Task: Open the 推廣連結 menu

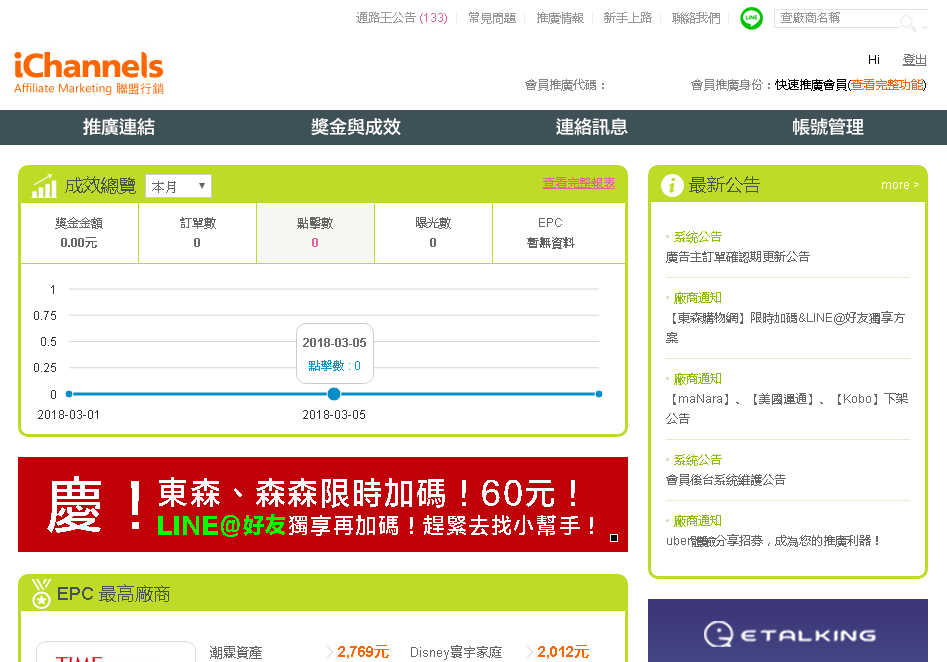Action: (118, 127)
